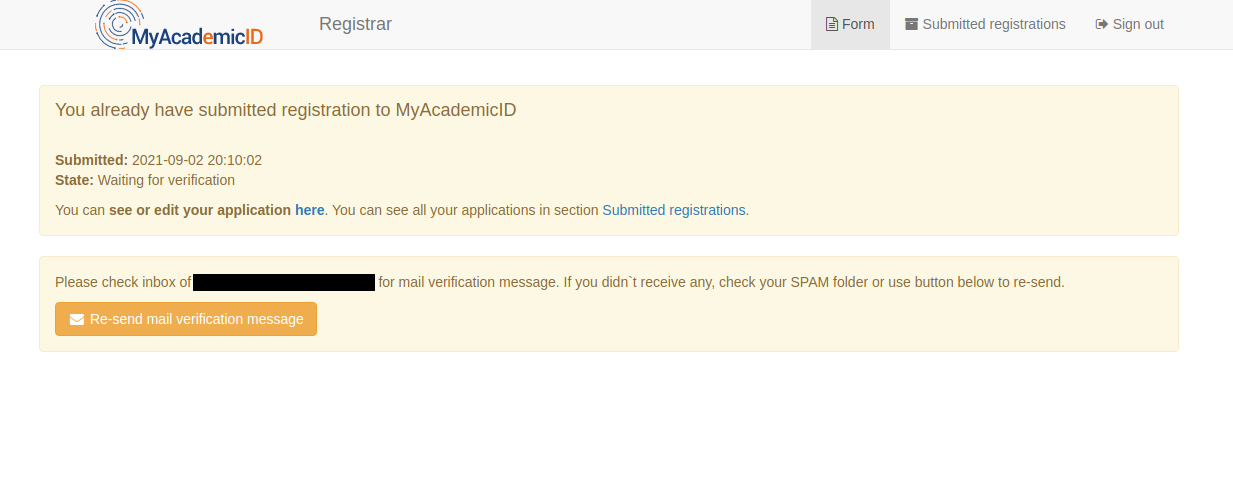1233x500 pixels.
Task: Click the "You already have submitted registration" heading
Action: click(285, 110)
